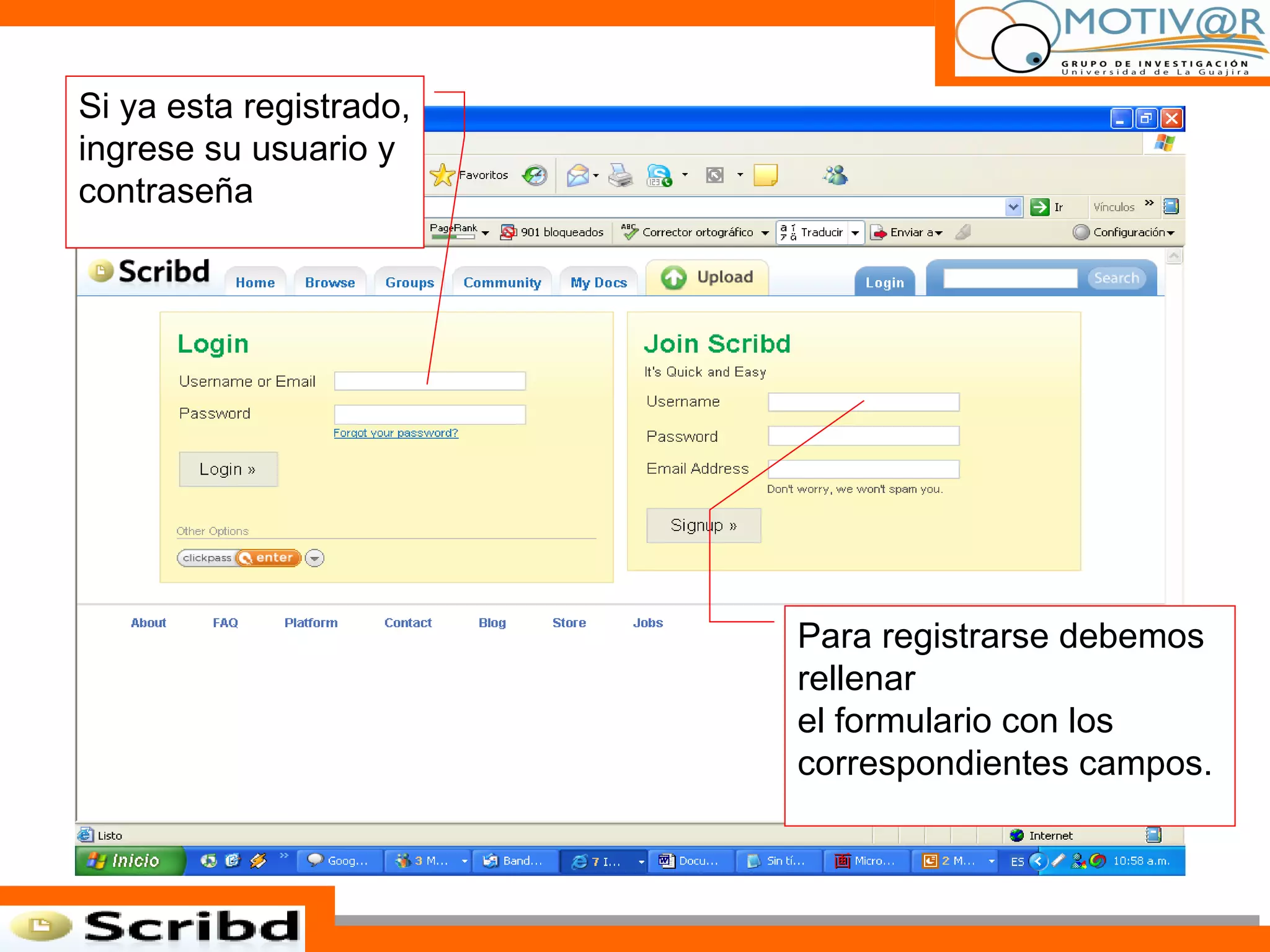The width and height of the screenshot is (1270, 952).
Task: Click the Login » button
Action: point(228,469)
